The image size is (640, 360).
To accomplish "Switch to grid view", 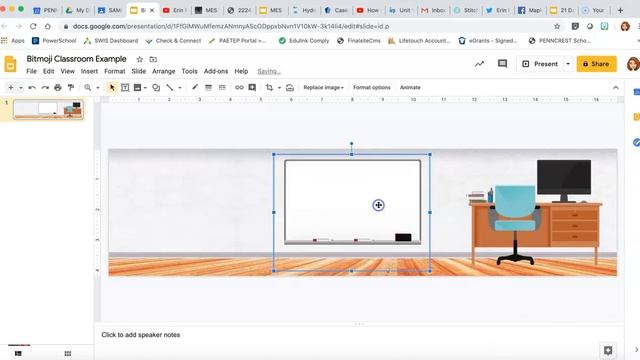I will coord(68,353).
